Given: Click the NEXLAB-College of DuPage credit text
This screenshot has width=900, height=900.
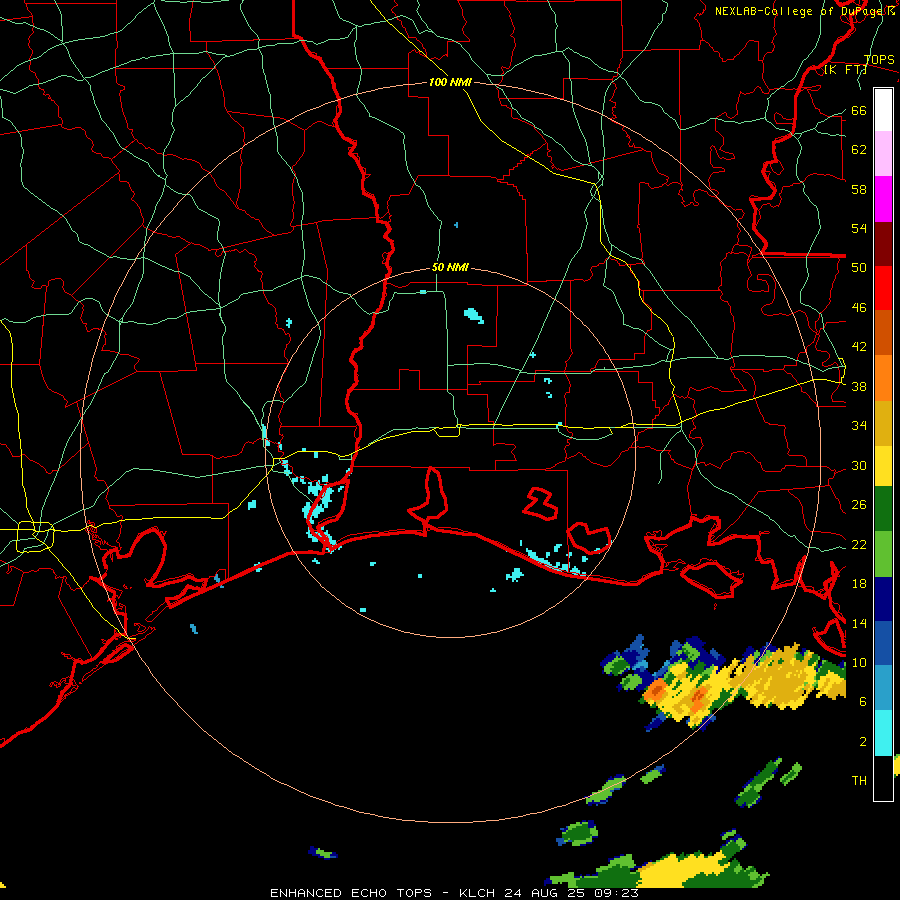Looking at the screenshot, I should coord(805,11).
